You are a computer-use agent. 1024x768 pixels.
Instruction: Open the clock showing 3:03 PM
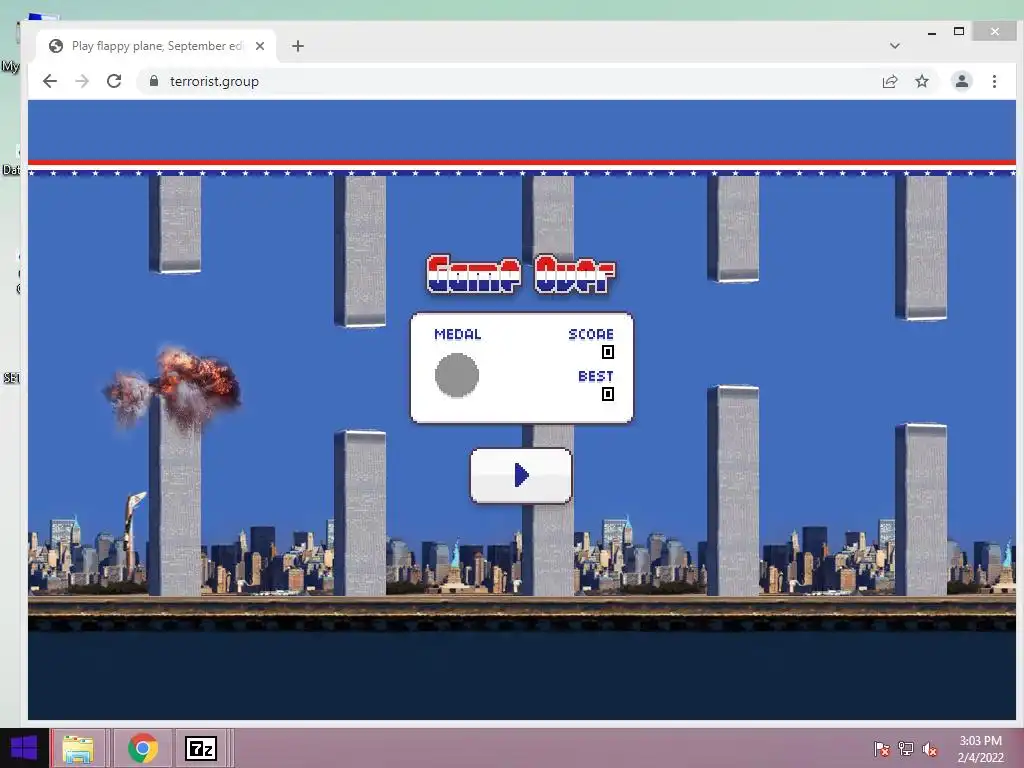[x=980, y=749]
